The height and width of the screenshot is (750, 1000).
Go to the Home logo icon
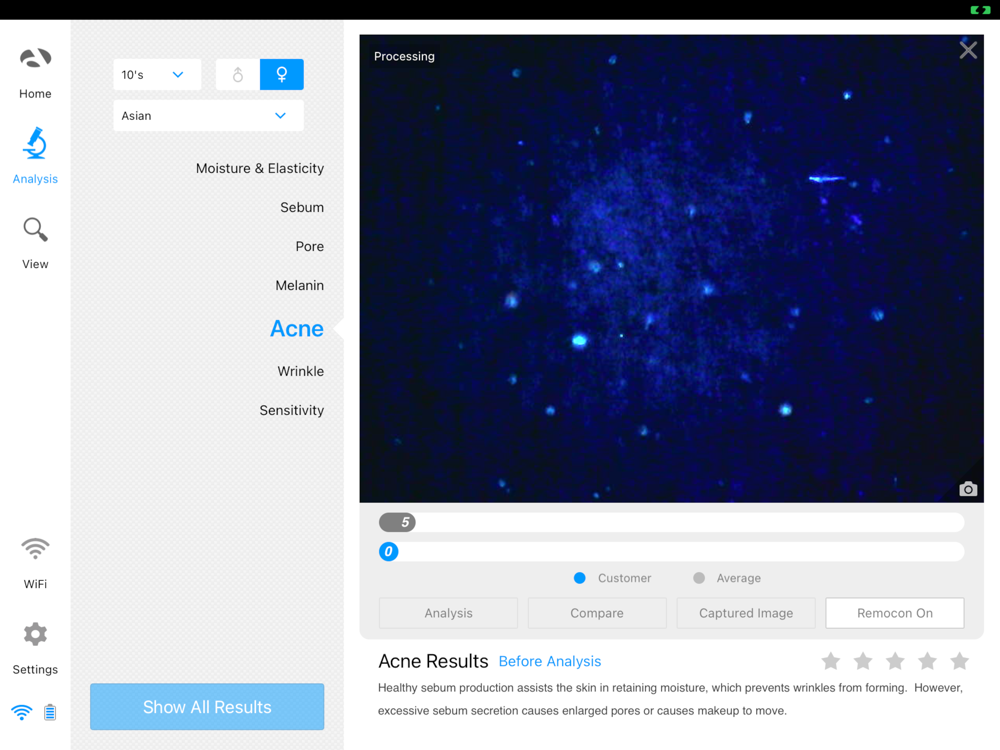(35, 59)
